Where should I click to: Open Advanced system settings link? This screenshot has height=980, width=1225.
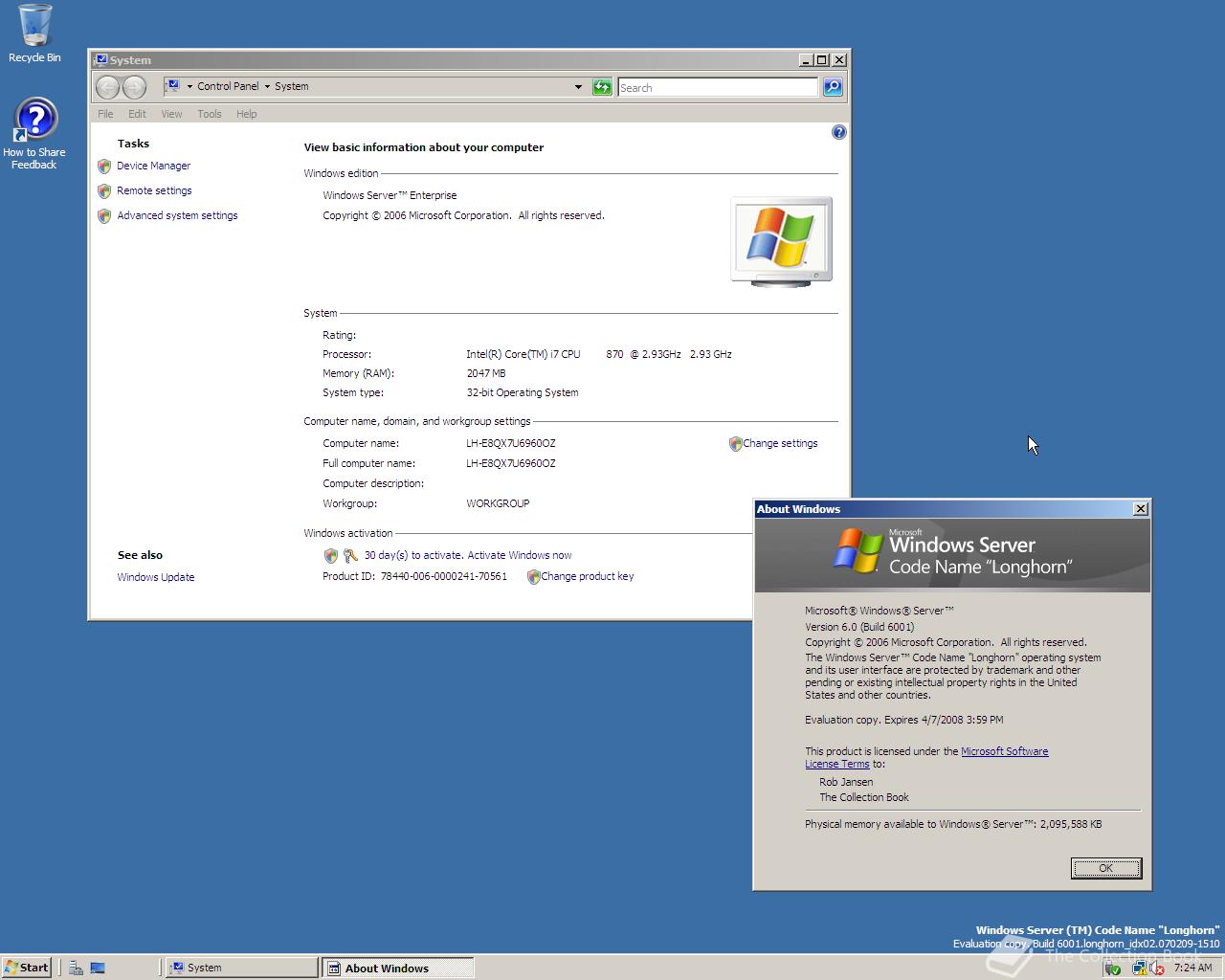[177, 215]
